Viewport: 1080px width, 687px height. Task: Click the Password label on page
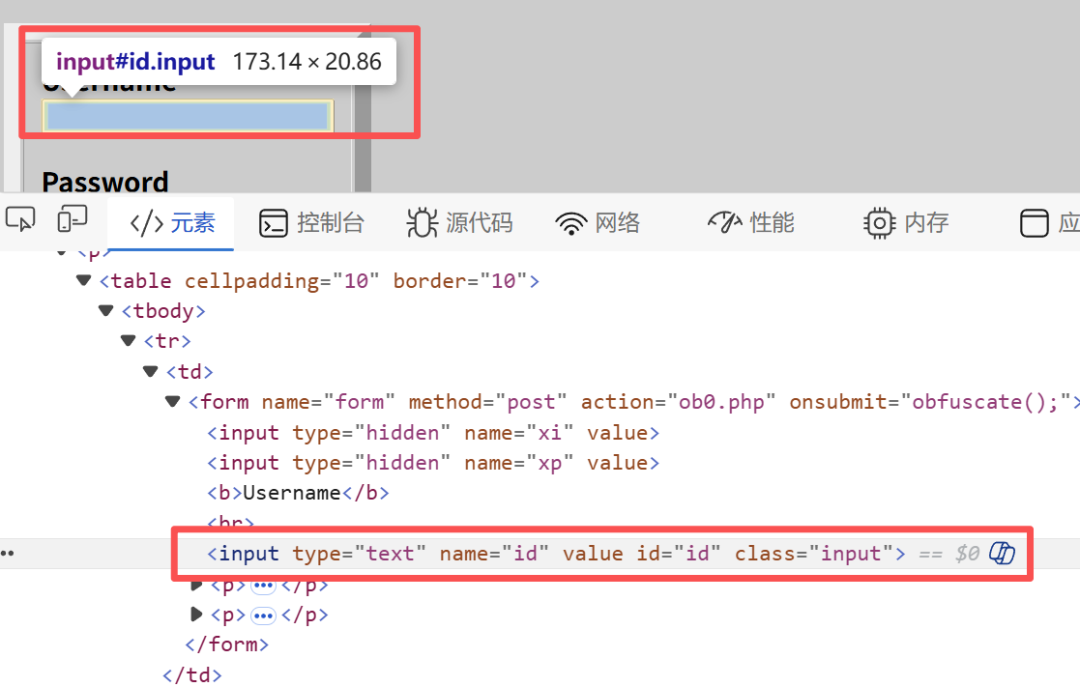point(105,182)
